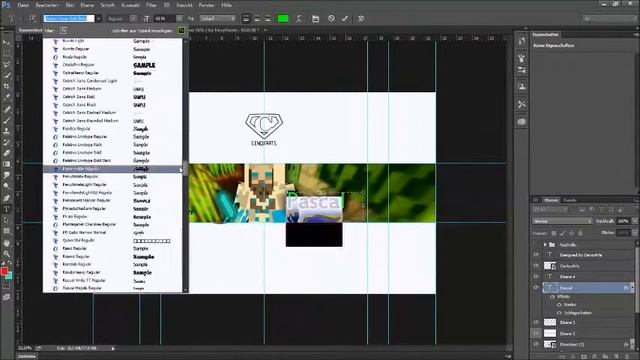Open the anti-aliasing method dropdown
Screen dimensions: 640x360
click(218, 18)
